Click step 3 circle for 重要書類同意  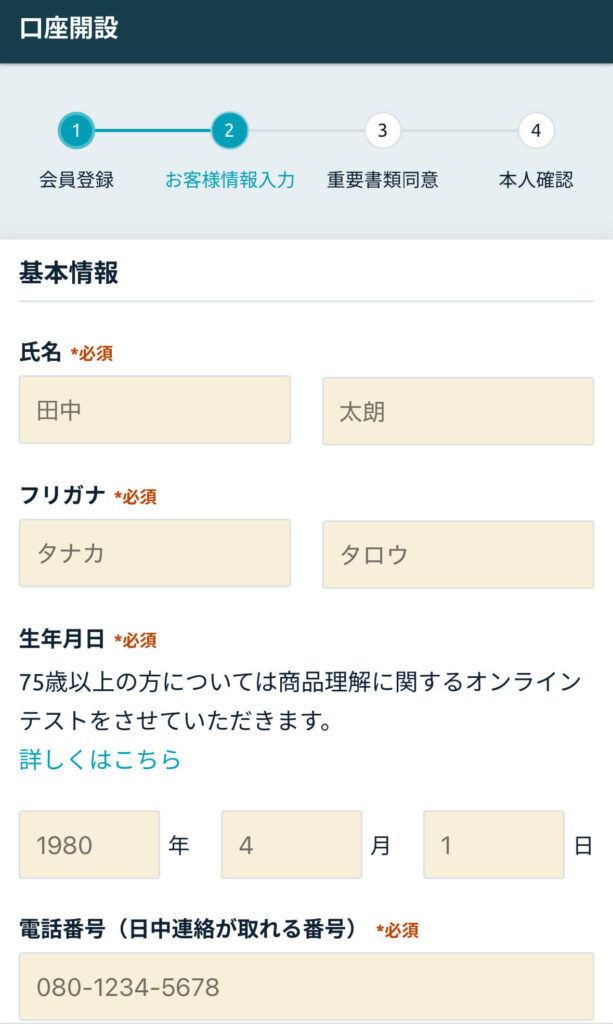coord(382,130)
